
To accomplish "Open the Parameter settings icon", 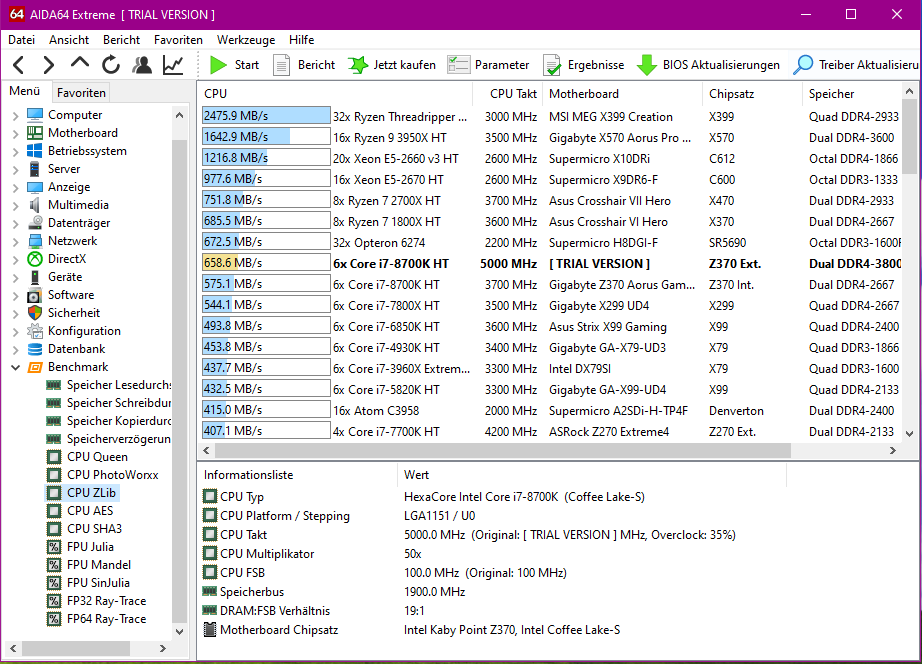I will [458, 65].
